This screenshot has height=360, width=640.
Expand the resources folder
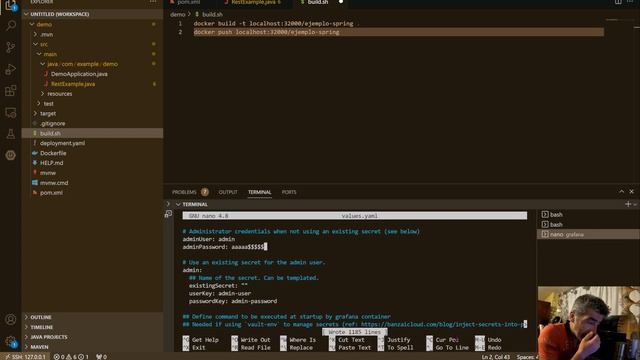59,94
